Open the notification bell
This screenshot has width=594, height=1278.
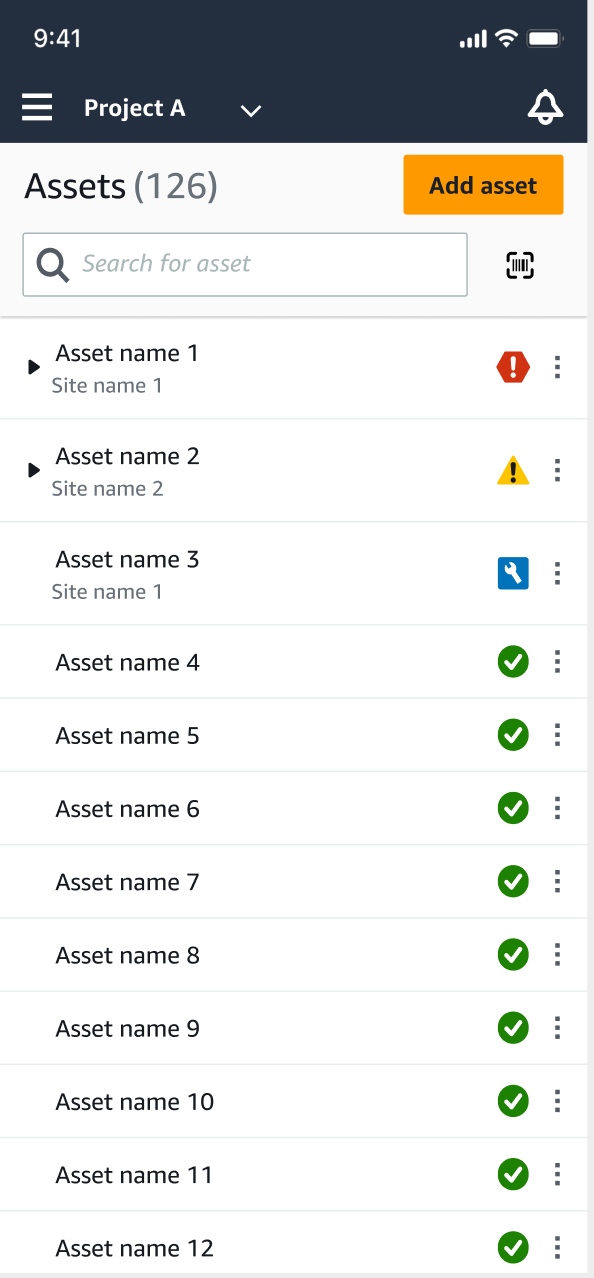pyautogui.click(x=544, y=108)
